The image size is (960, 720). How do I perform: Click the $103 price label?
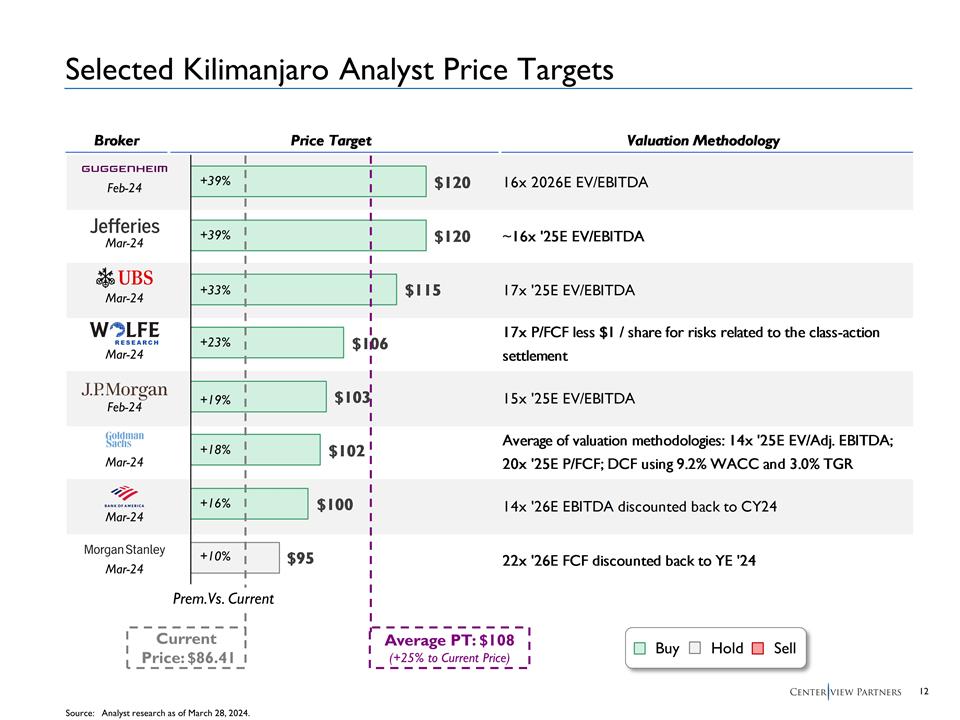pos(352,397)
